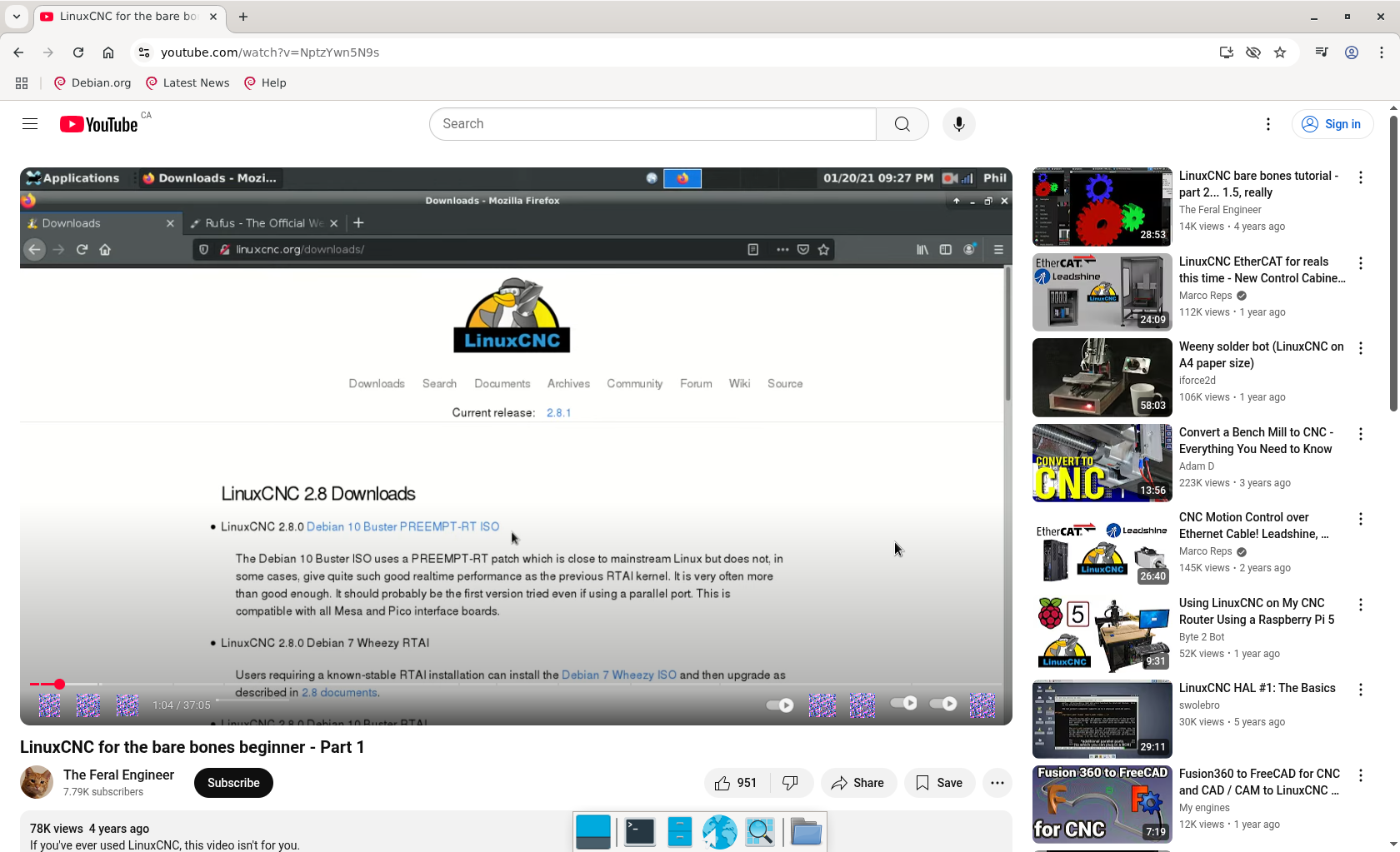
Task: Seek video using the red progress bar handle
Action: [x=59, y=685]
